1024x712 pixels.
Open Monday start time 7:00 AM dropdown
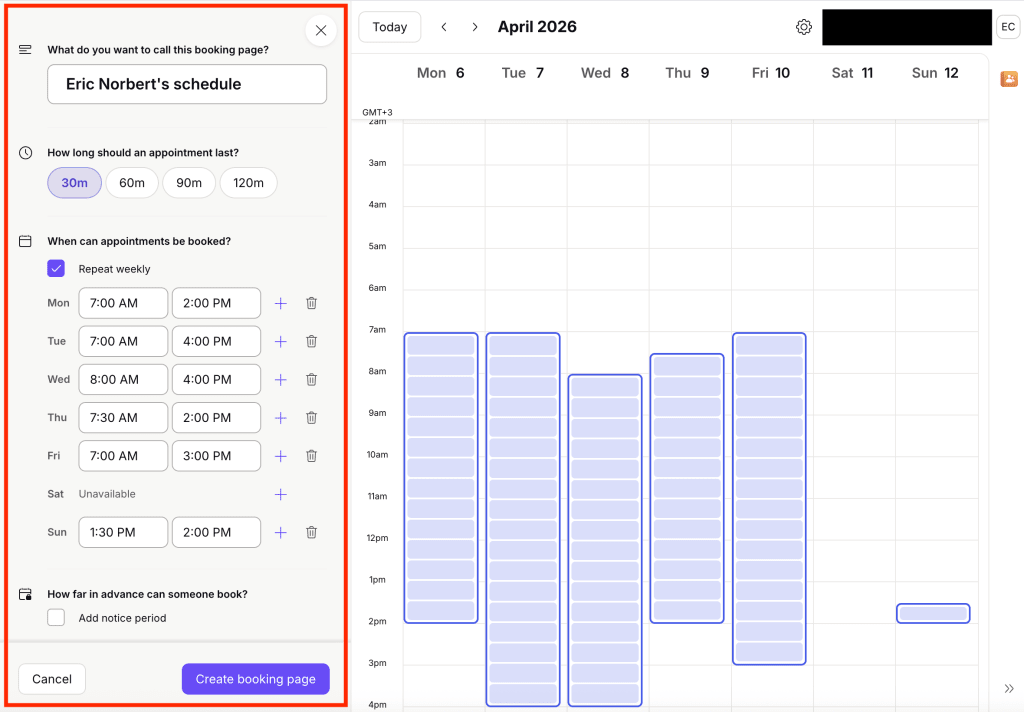(123, 303)
